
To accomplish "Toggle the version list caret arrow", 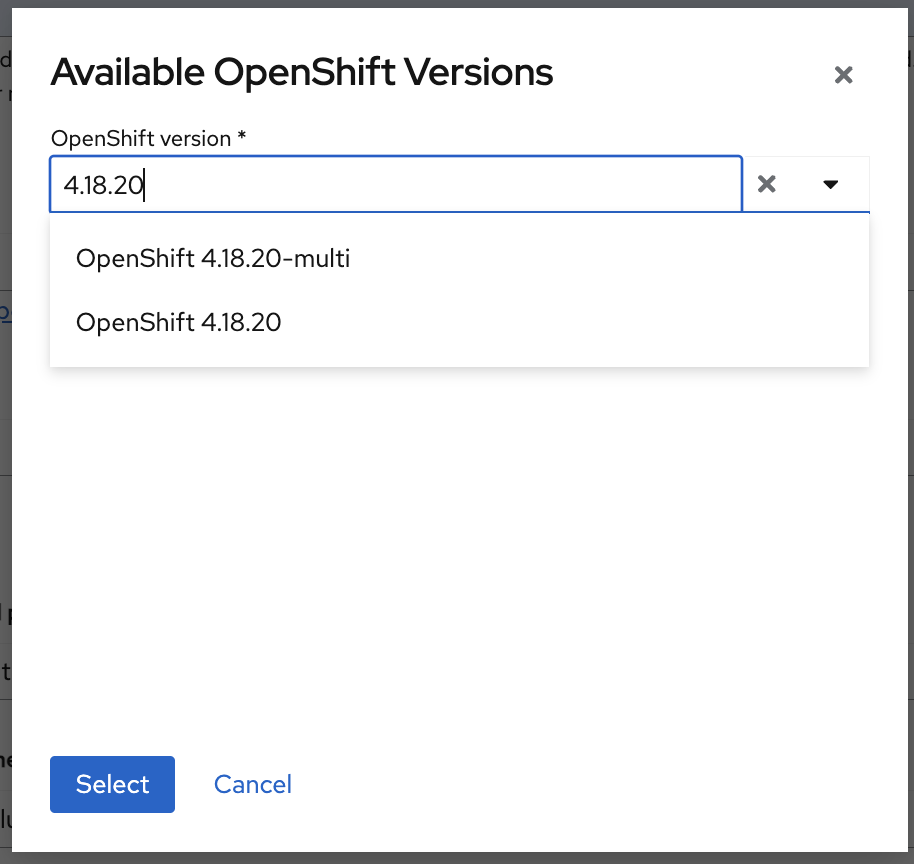I will click(x=830, y=184).
